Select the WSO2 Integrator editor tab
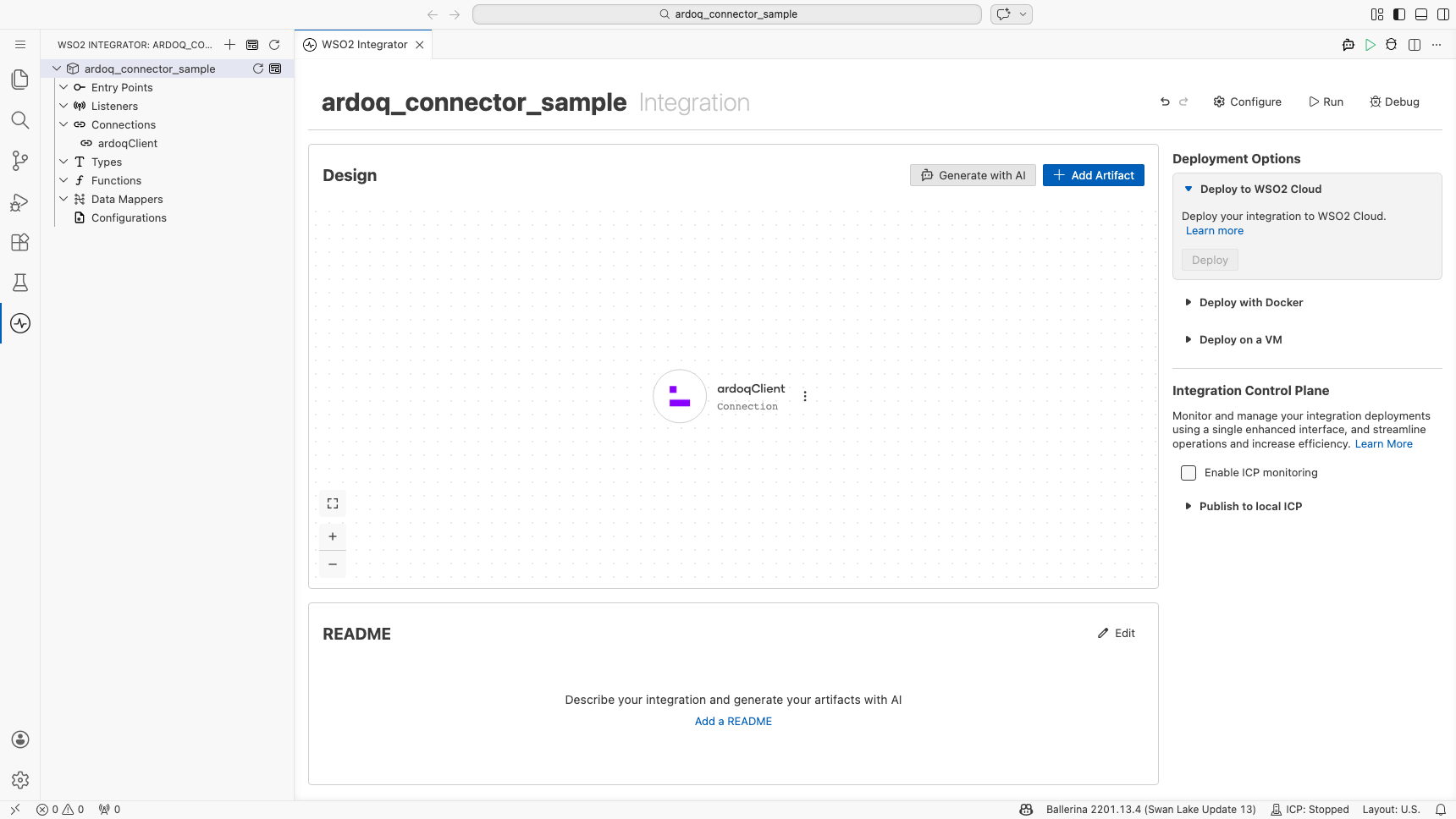Image resolution: width=1456 pixels, height=819 pixels. click(x=364, y=45)
